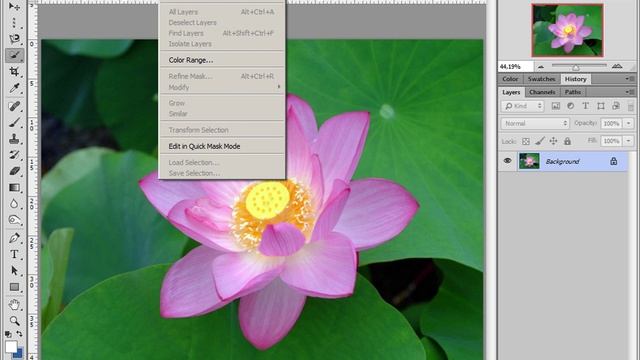Switch to the Channels tab
The image size is (640, 360).
542,92
